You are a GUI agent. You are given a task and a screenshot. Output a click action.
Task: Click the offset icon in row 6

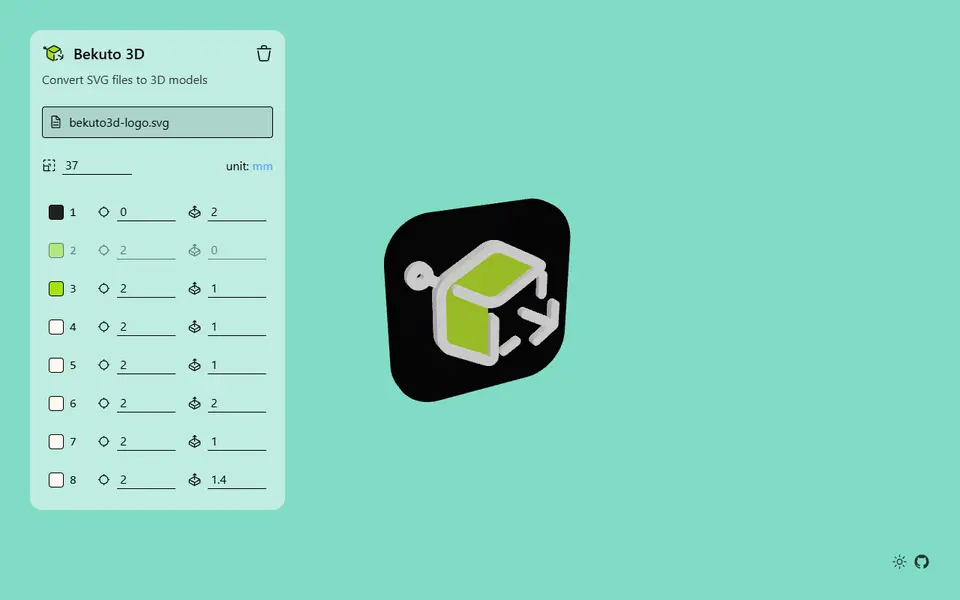tap(103, 403)
